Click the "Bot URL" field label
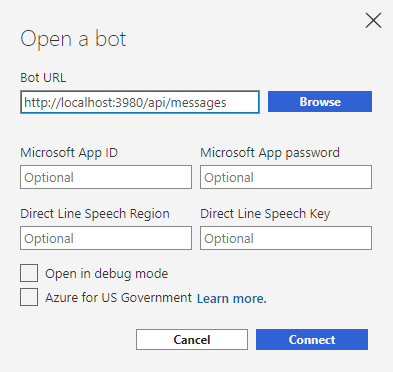The width and height of the screenshot is (393, 372). pos(43,78)
